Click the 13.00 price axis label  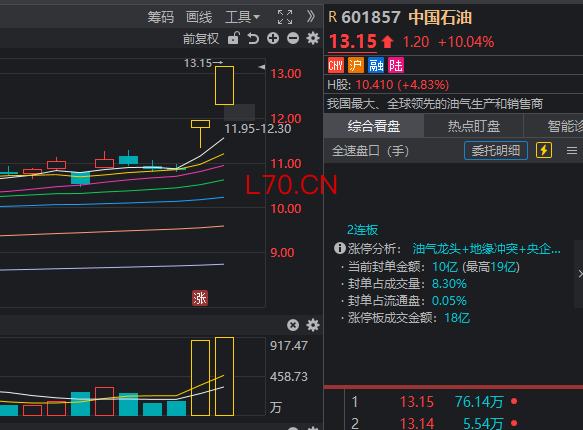[286, 74]
